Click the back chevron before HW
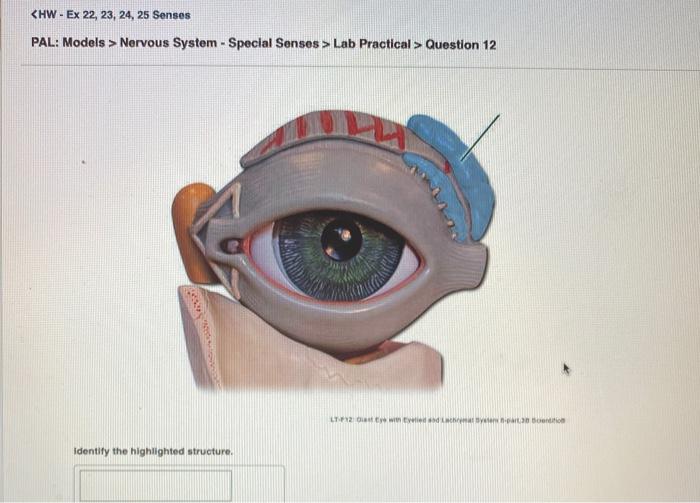The height and width of the screenshot is (503, 700). (34, 15)
